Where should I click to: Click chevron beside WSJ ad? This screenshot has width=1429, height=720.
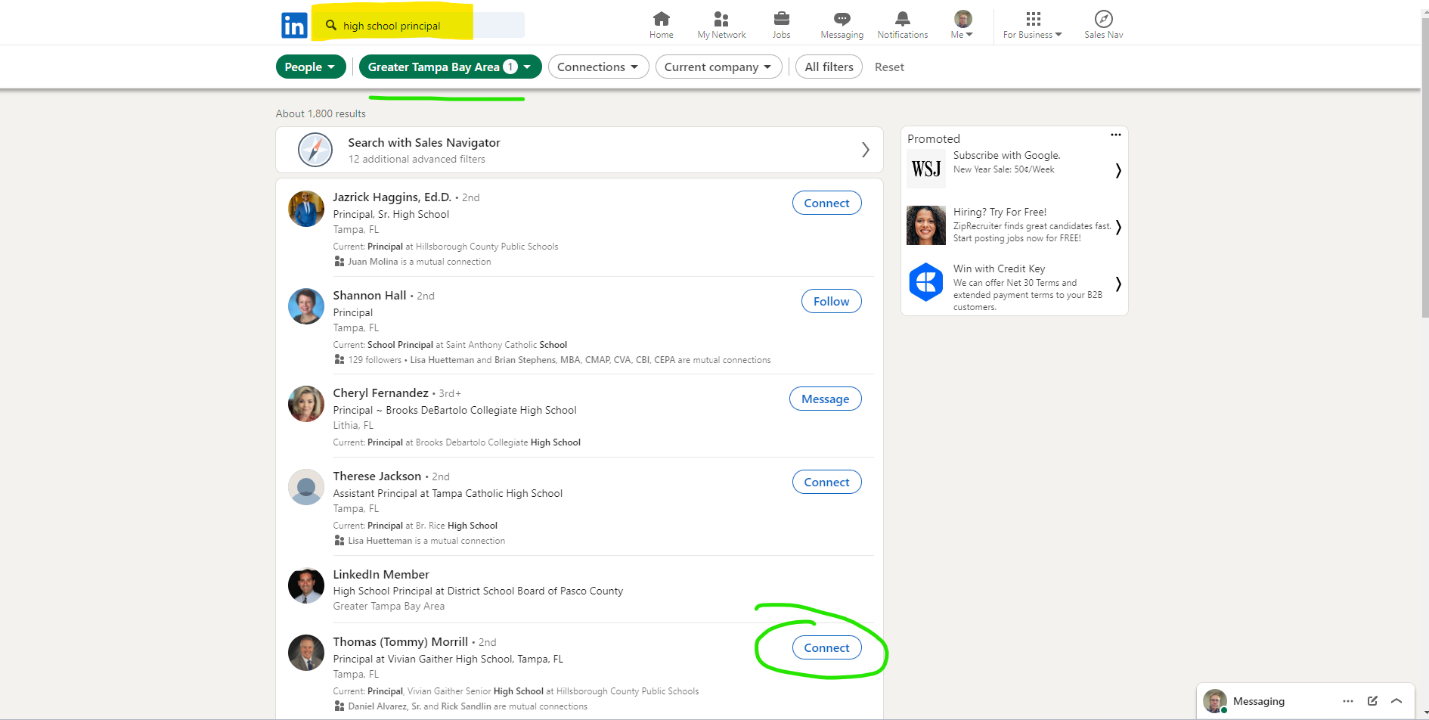[1118, 170]
